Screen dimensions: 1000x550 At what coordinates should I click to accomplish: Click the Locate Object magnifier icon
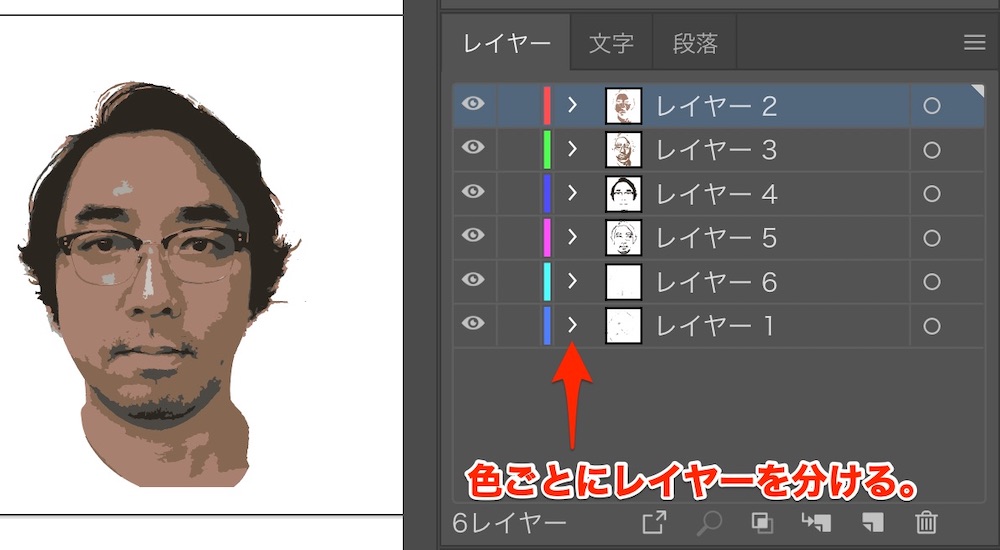click(x=710, y=522)
